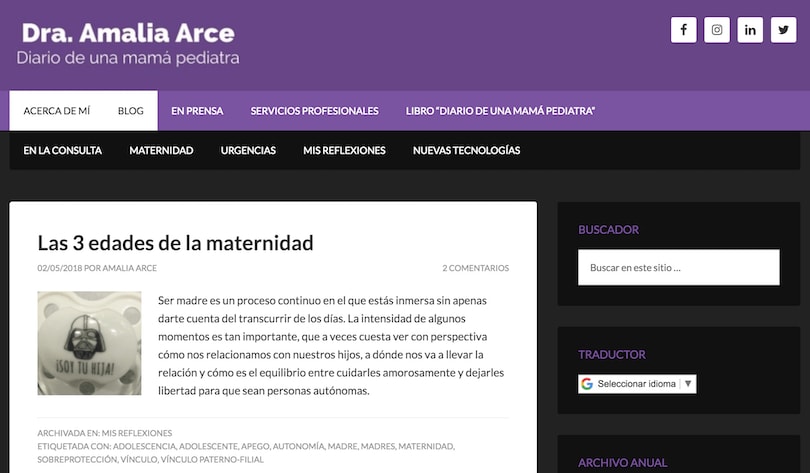Open Servicios Profesionales in navigation
Image resolution: width=810 pixels, height=473 pixels.
point(314,111)
